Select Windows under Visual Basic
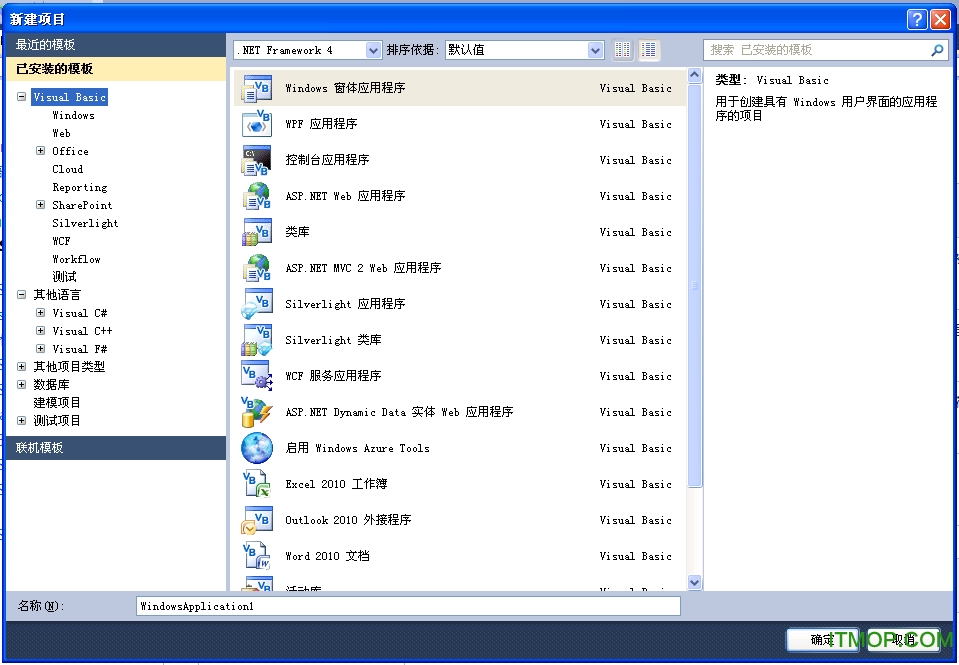959x665 pixels. (73, 115)
